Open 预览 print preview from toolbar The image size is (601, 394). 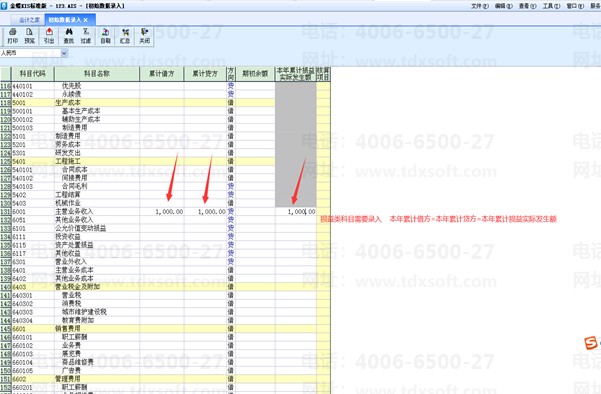pyautogui.click(x=30, y=36)
